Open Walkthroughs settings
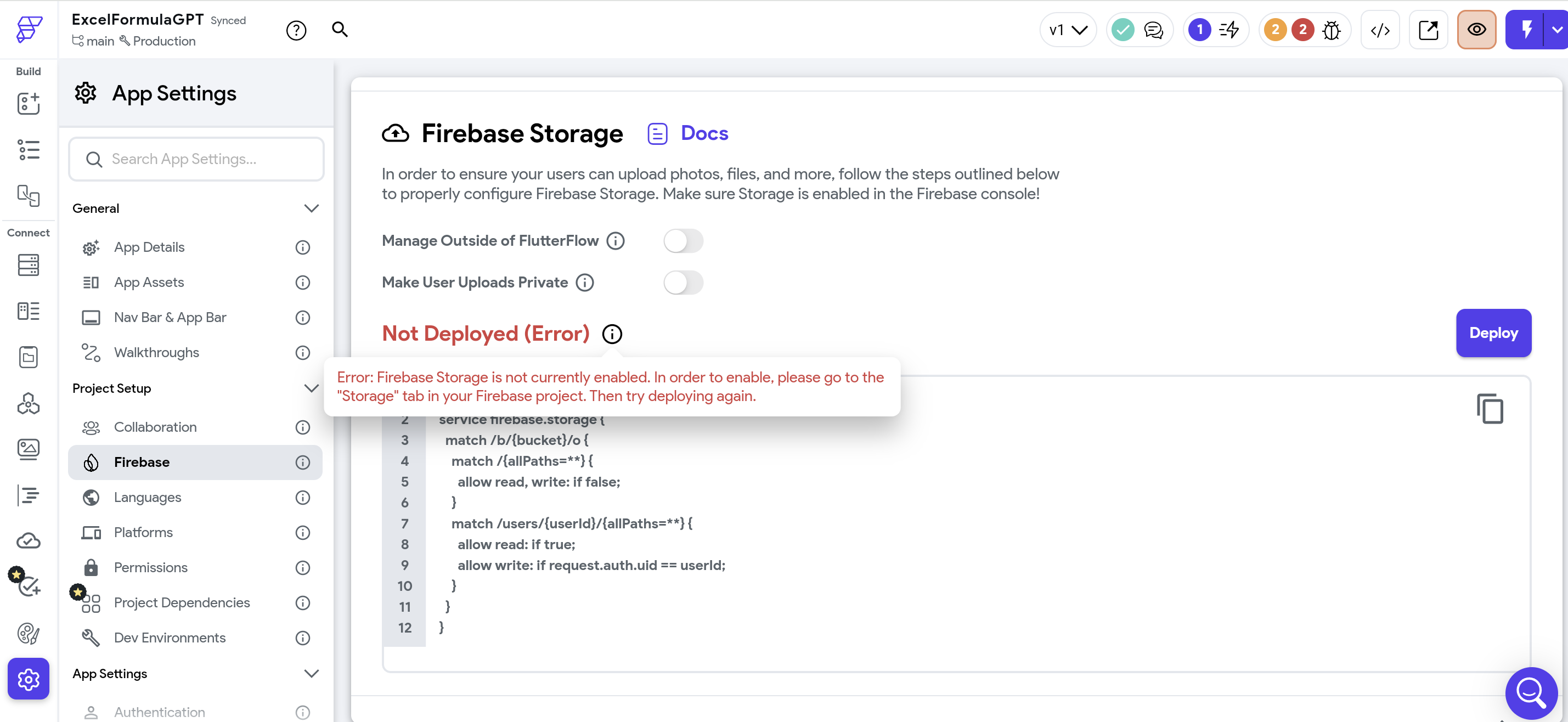The height and width of the screenshot is (722, 1568). coord(195,353)
